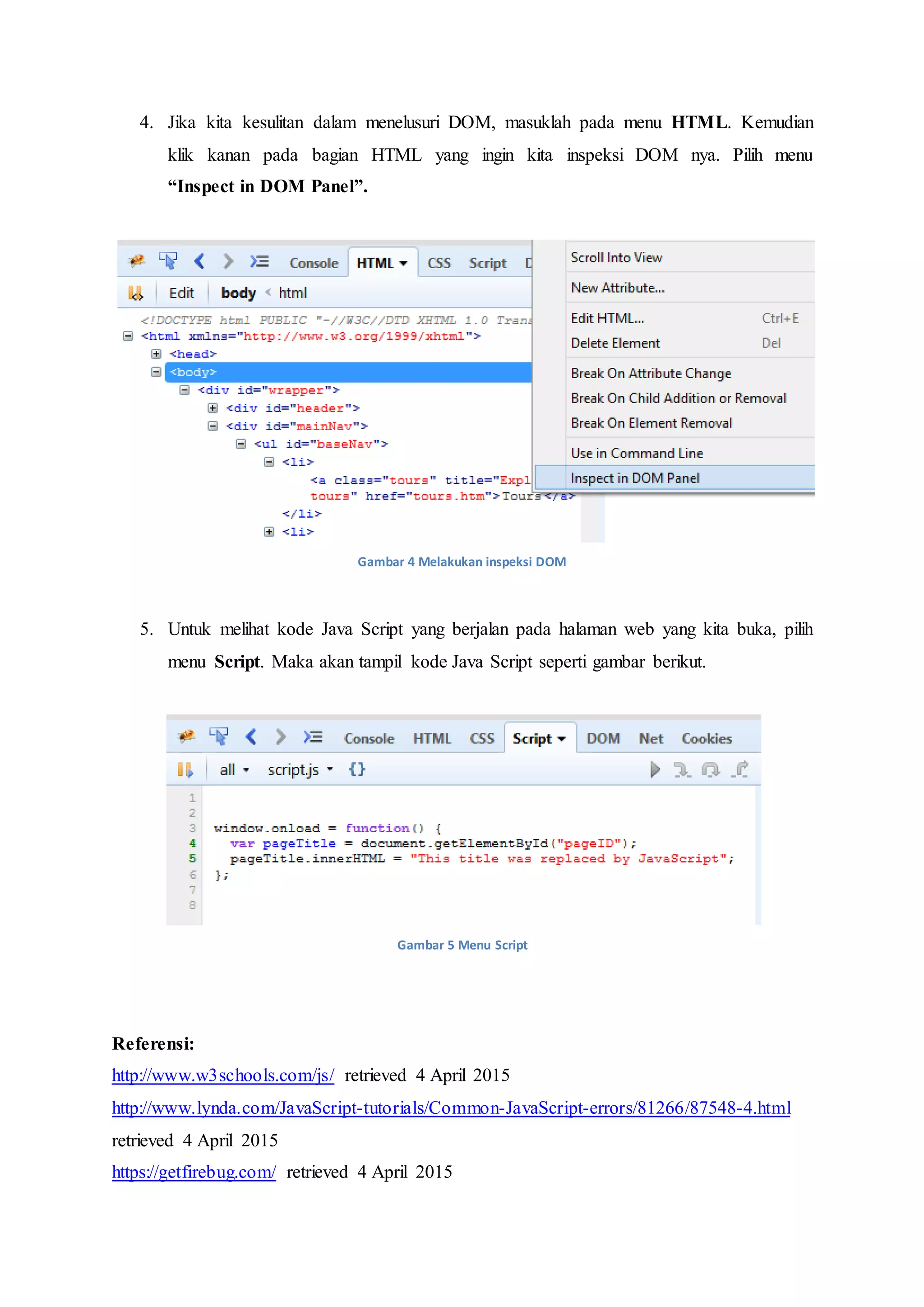Image resolution: width=924 pixels, height=1307 pixels.
Task: Click line number 4 in the script gutter
Action: tap(192, 843)
